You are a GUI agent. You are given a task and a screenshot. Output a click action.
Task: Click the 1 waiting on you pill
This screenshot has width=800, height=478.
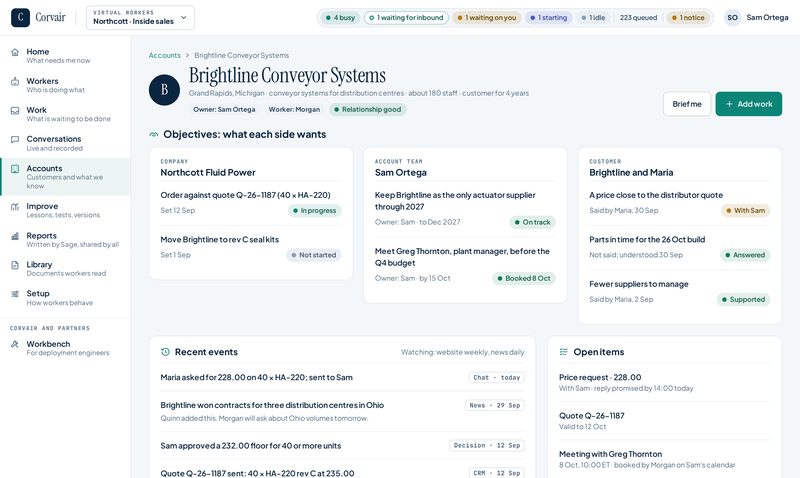(x=487, y=17)
